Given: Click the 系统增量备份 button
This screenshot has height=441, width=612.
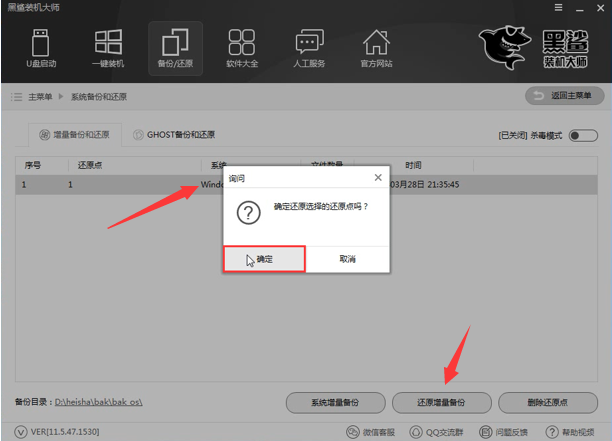Looking at the screenshot, I should (x=335, y=402).
